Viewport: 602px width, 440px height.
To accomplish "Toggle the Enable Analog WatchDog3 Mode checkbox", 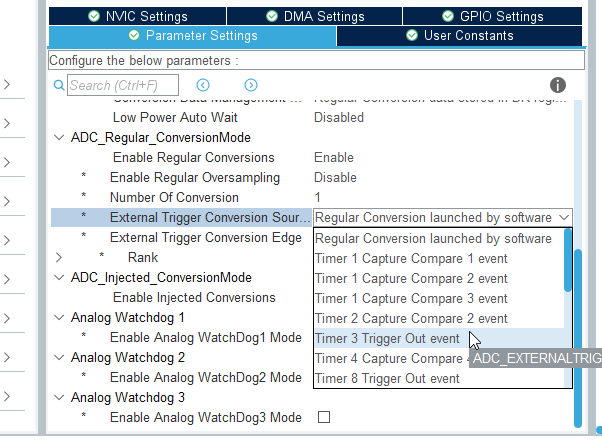I will point(324,417).
